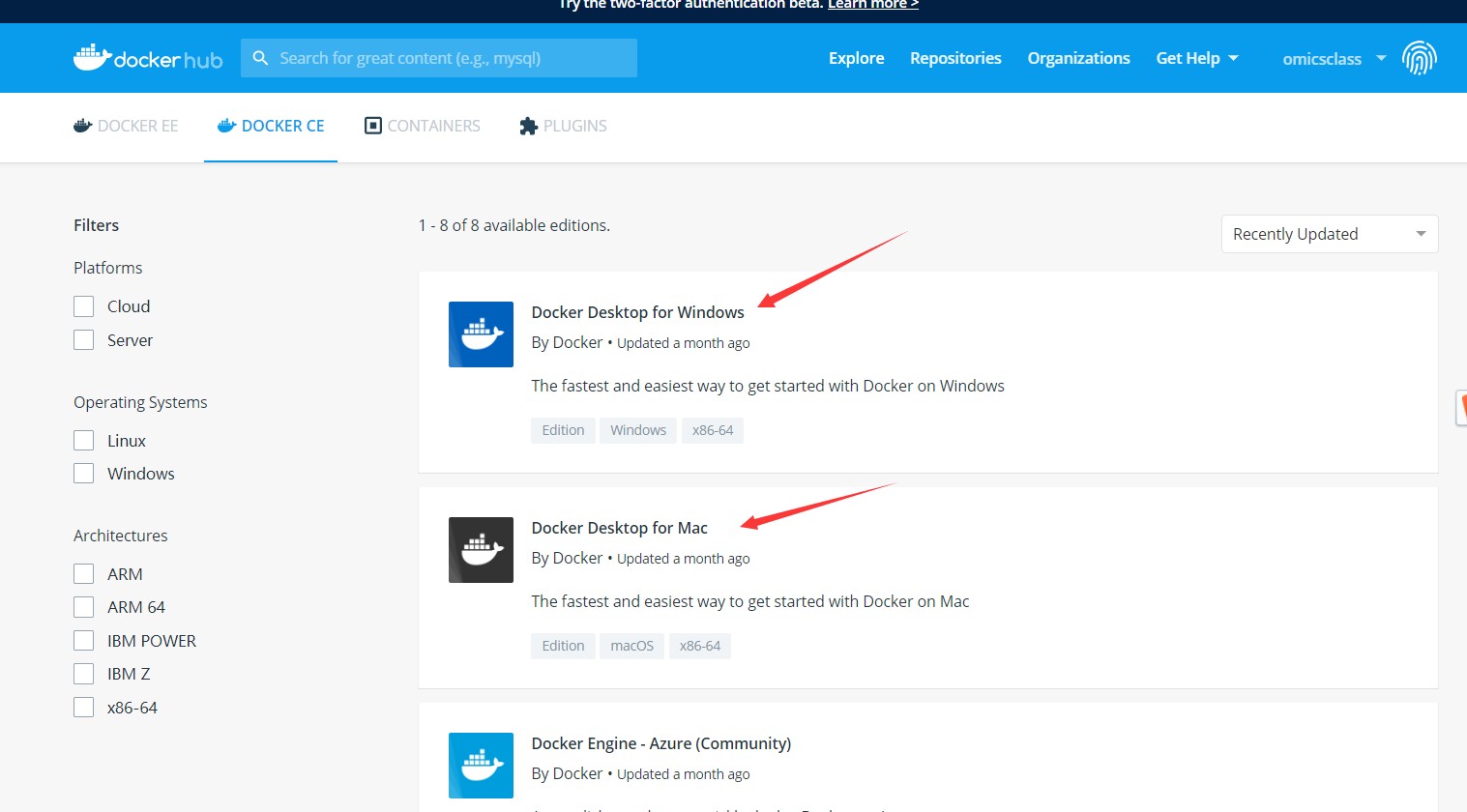Tick the ARM 64 architecture checkbox
The width and height of the screenshot is (1467, 812).
[x=84, y=607]
